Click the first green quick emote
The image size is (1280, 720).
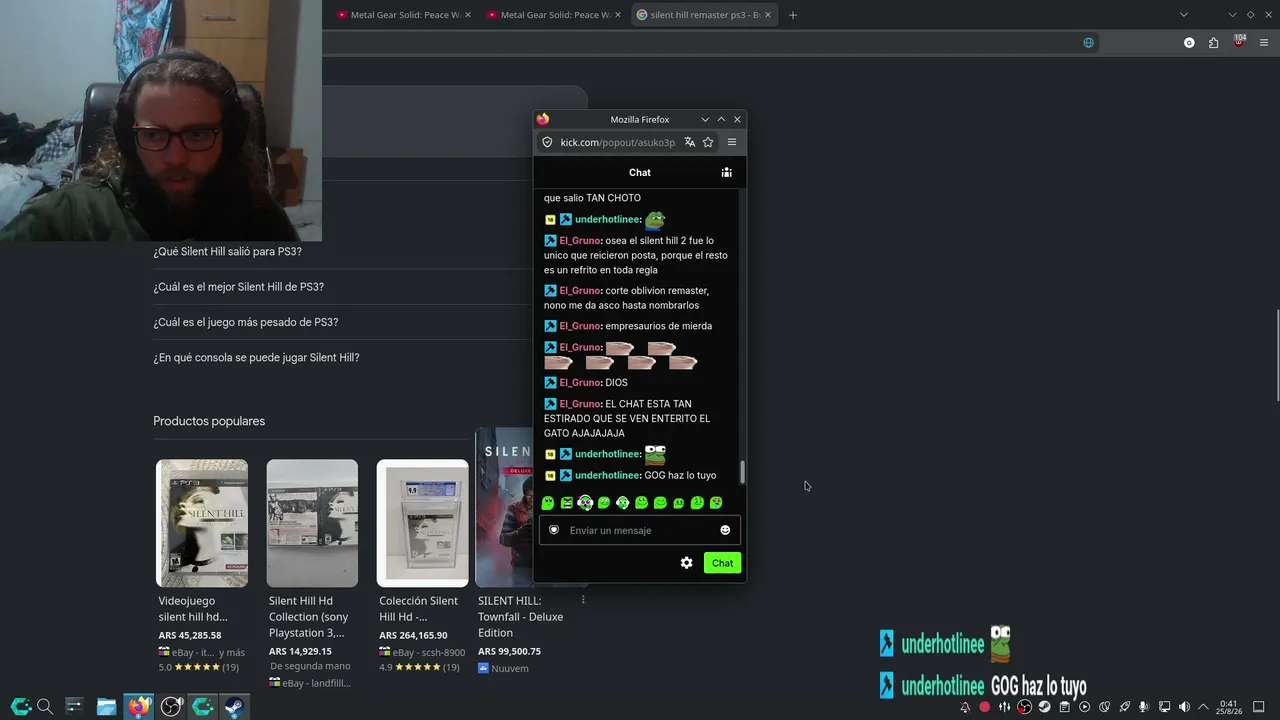(x=548, y=503)
